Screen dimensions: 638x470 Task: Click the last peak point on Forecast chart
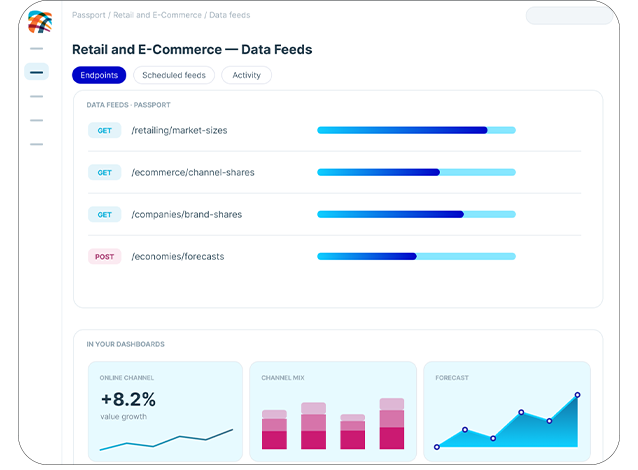pyautogui.click(x=577, y=395)
